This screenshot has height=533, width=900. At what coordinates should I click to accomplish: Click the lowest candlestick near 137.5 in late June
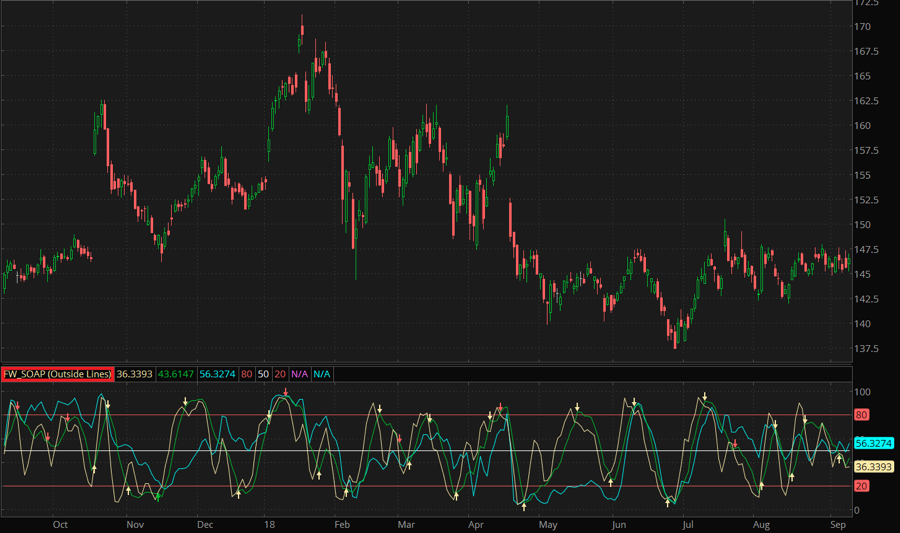(676, 340)
